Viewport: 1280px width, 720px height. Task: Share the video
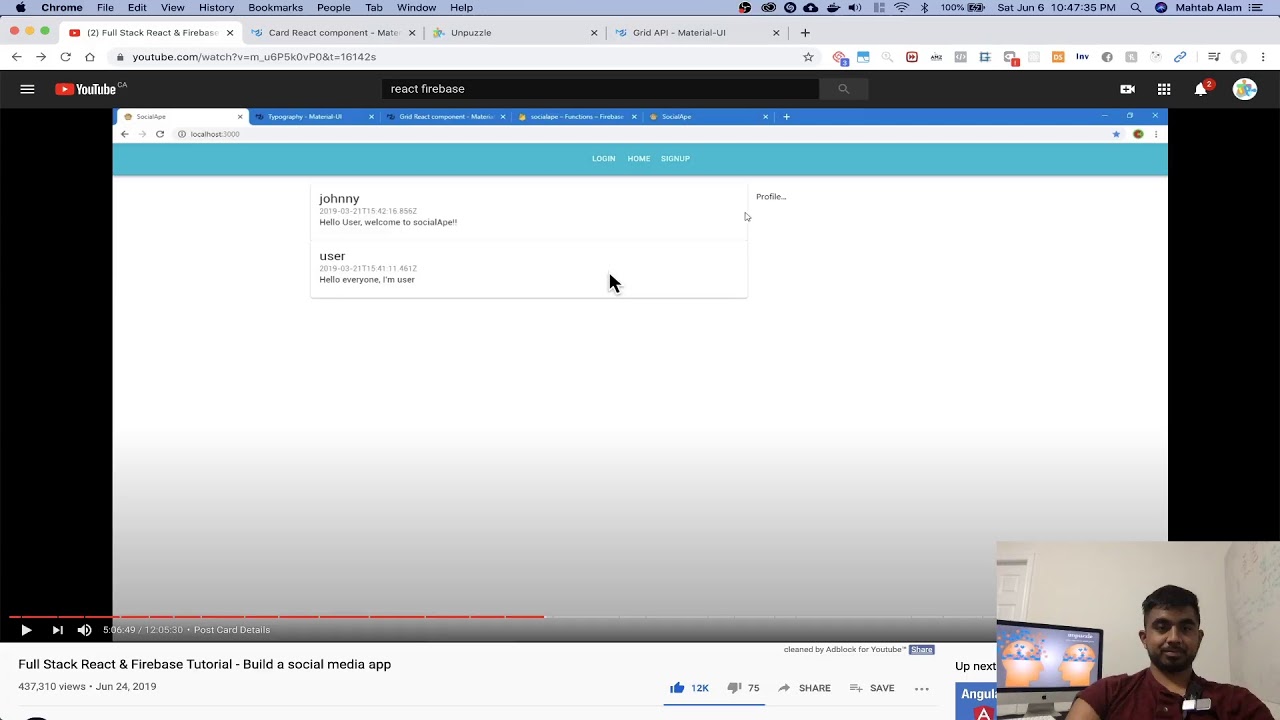click(x=804, y=688)
